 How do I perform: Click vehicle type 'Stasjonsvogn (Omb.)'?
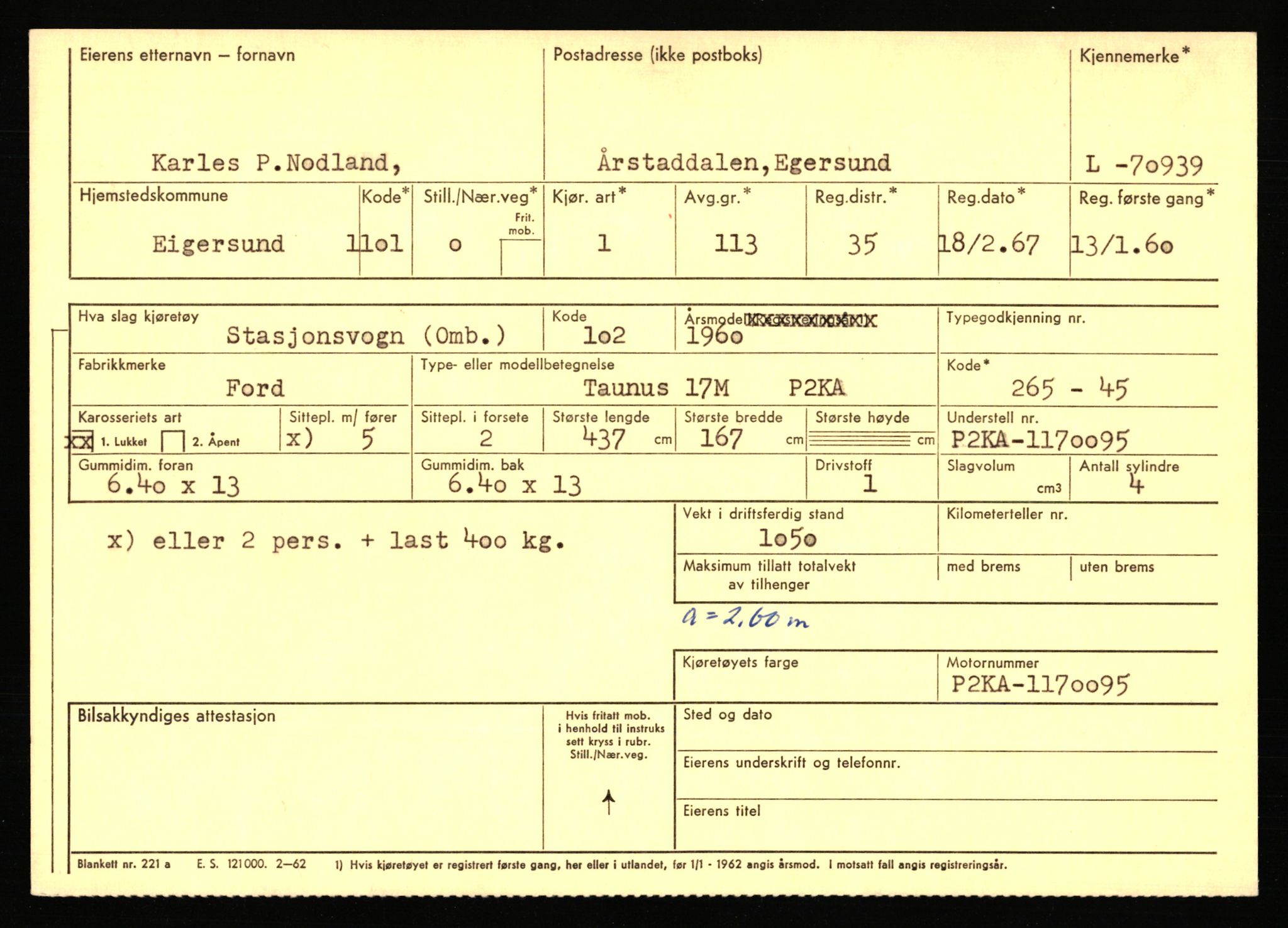pos(366,336)
